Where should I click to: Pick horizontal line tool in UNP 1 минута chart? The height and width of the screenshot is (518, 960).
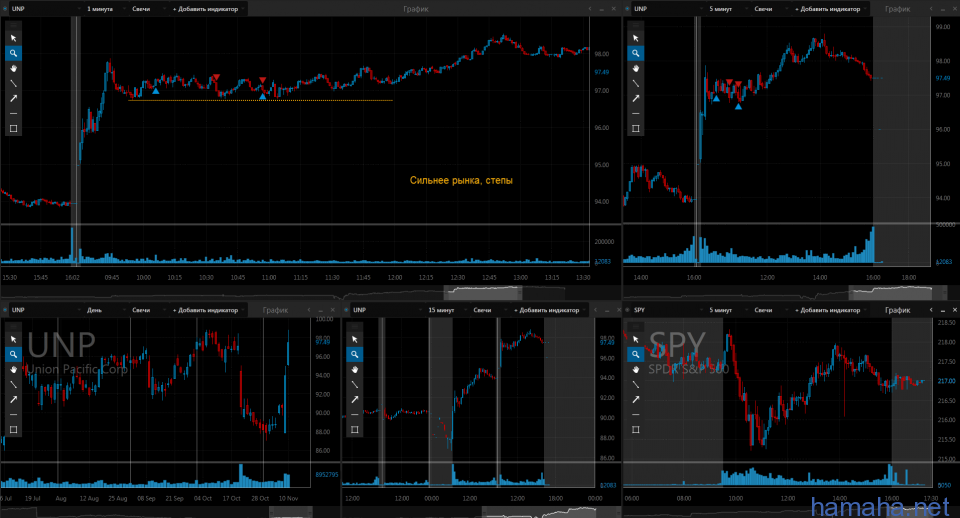click(x=13, y=113)
